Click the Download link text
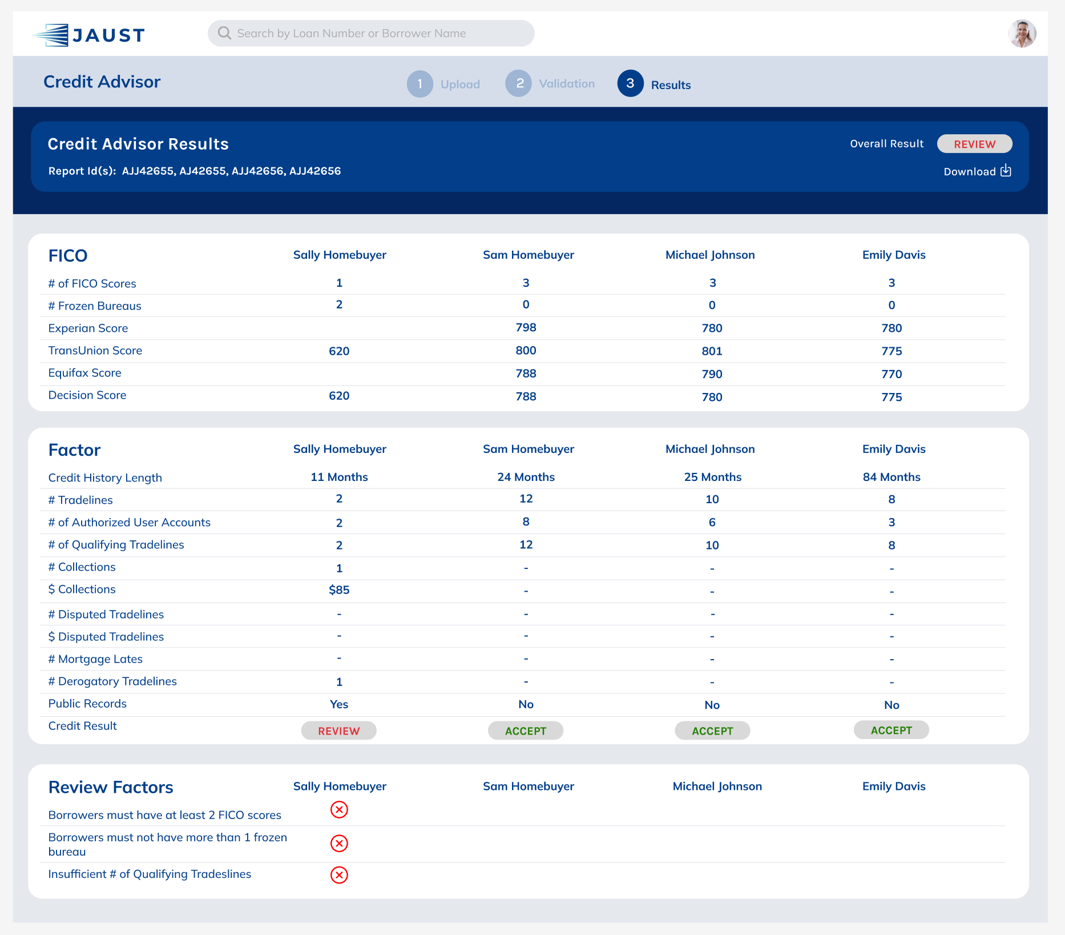1065x935 pixels. coord(969,172)
